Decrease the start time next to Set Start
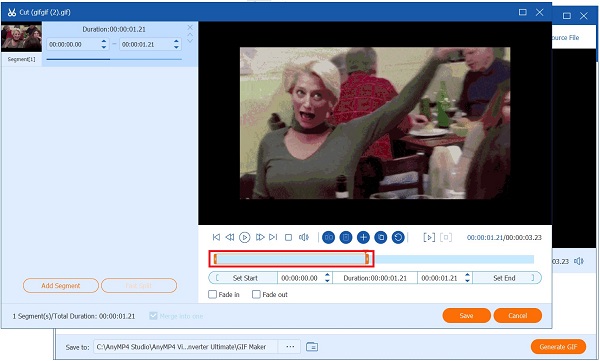 [x=327, y=281]
